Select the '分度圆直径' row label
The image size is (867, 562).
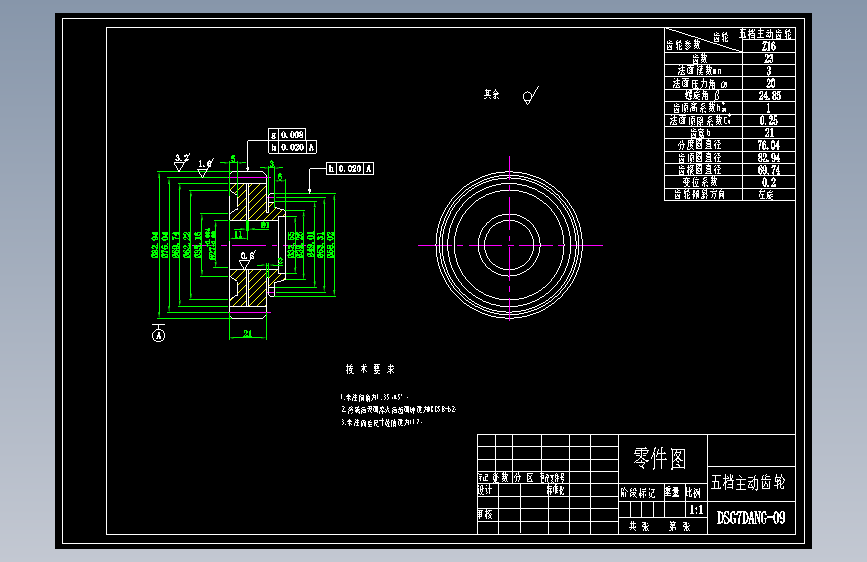pos(700,145)
